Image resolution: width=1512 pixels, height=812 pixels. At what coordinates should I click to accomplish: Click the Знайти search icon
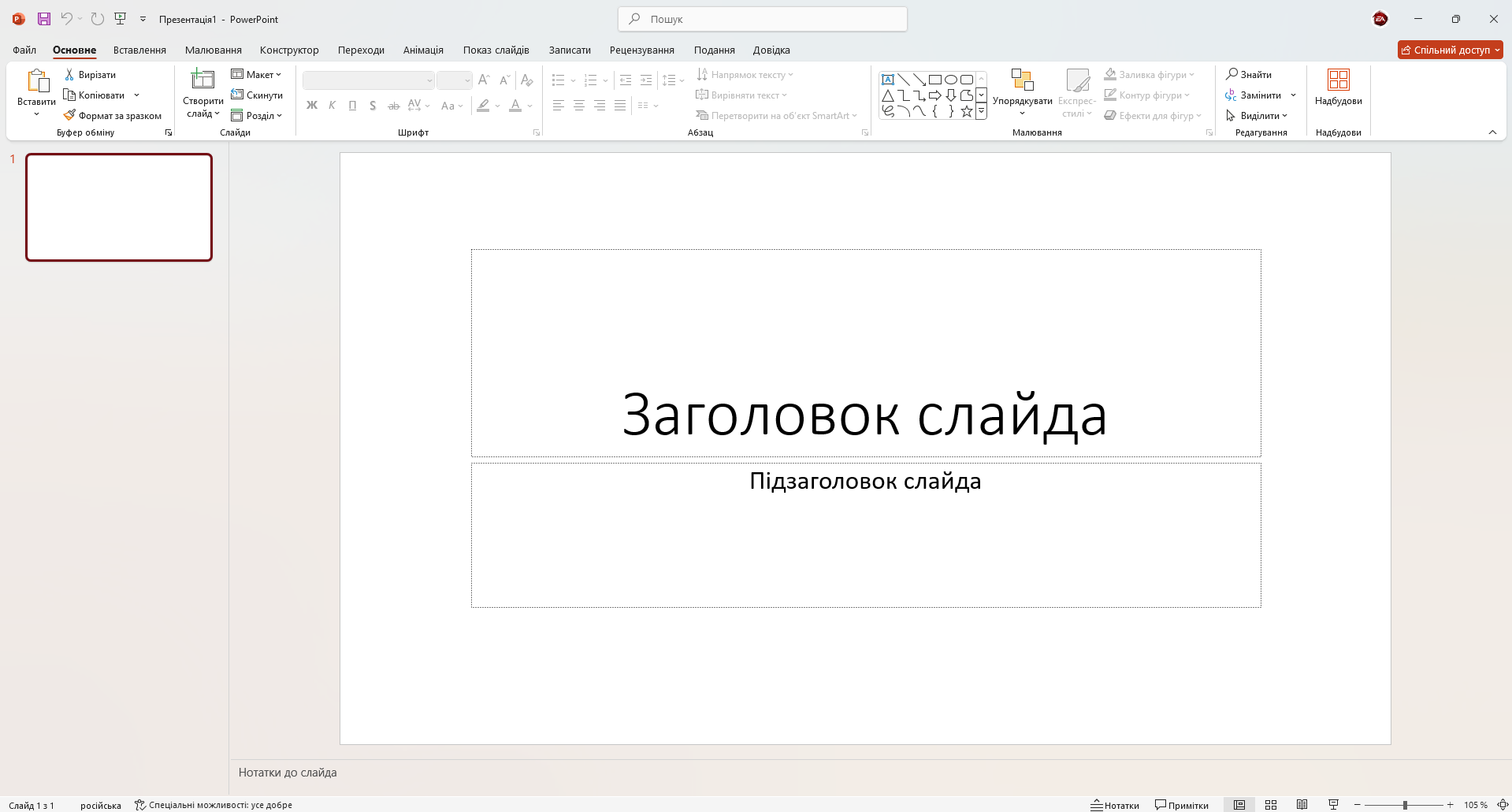pyautogui.click(x=1248, y=75)
